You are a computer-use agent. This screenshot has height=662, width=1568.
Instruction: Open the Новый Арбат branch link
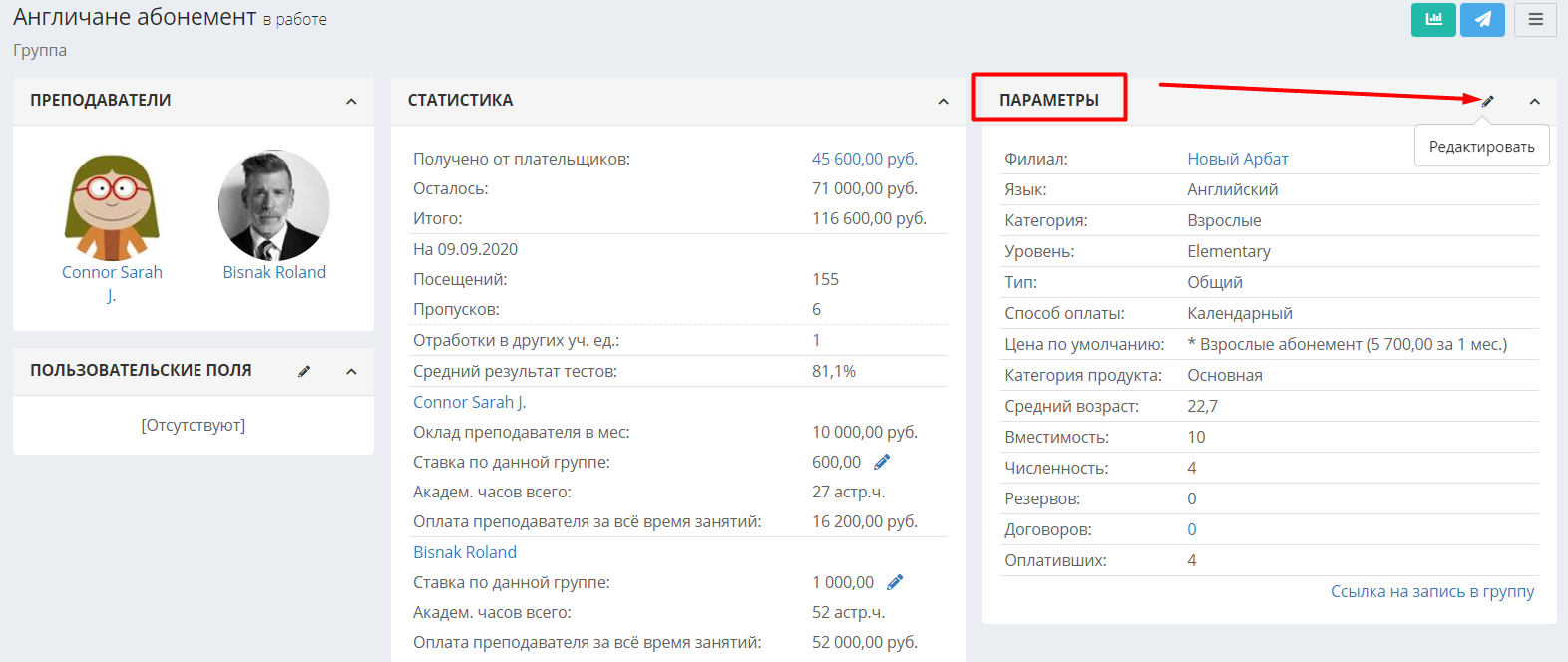pyautogui.click(x=1238, y=159)
